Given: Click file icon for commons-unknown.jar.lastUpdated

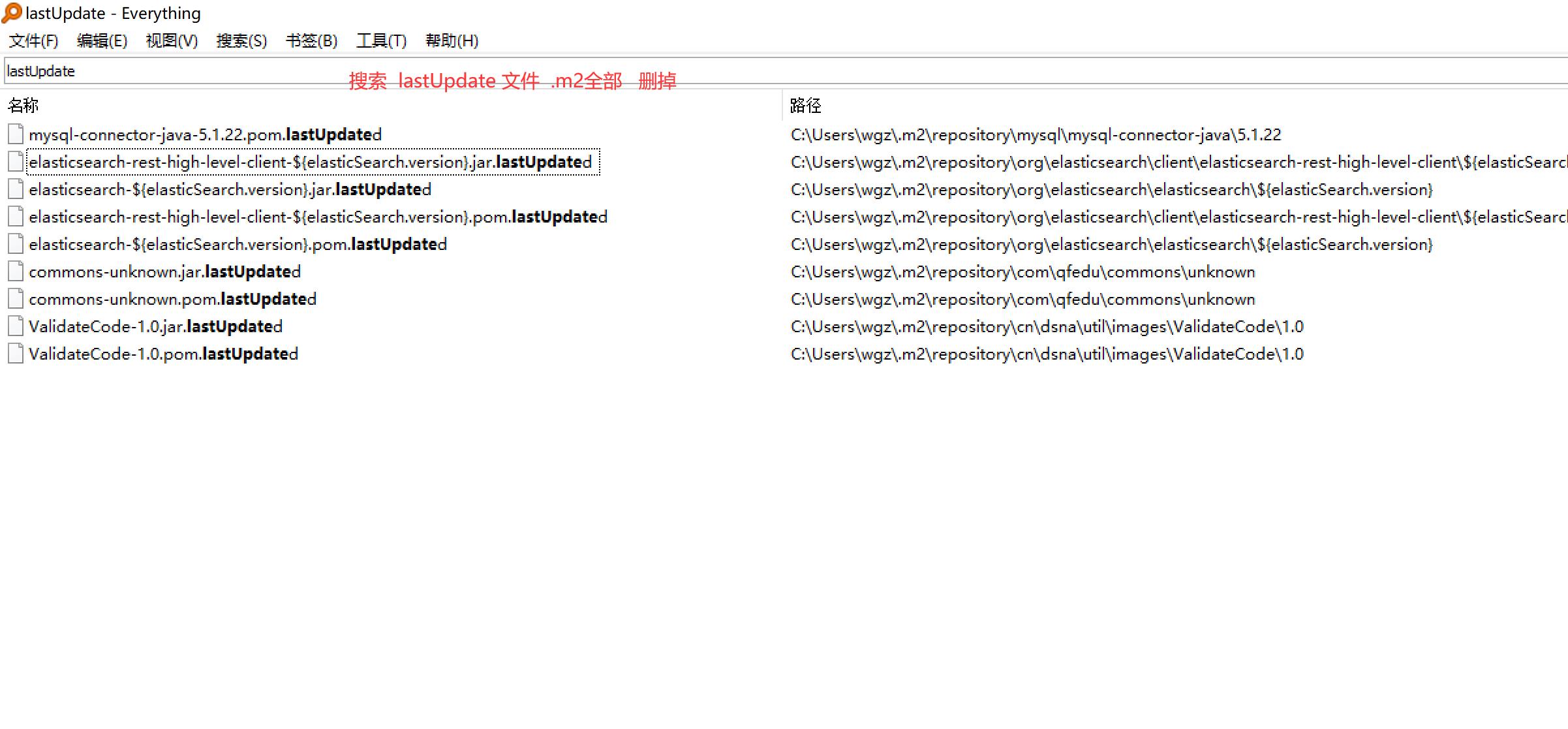Looking at the screenshot, I should click(x=16, y=271).
